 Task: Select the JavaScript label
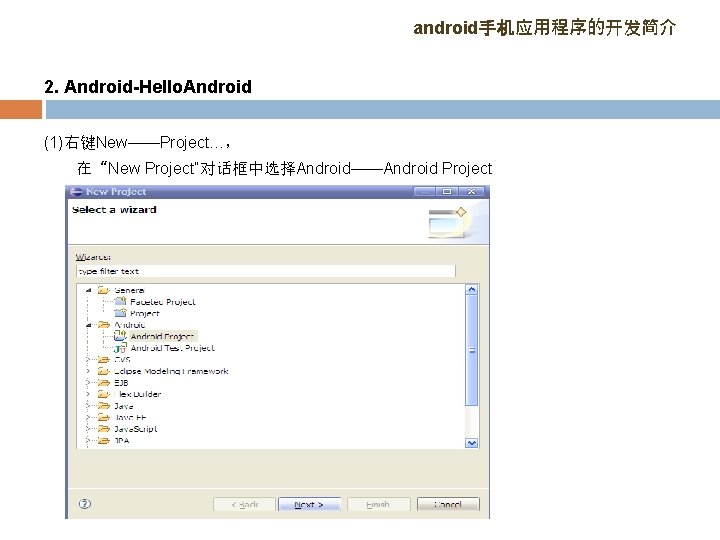click(x=135, y=429)
